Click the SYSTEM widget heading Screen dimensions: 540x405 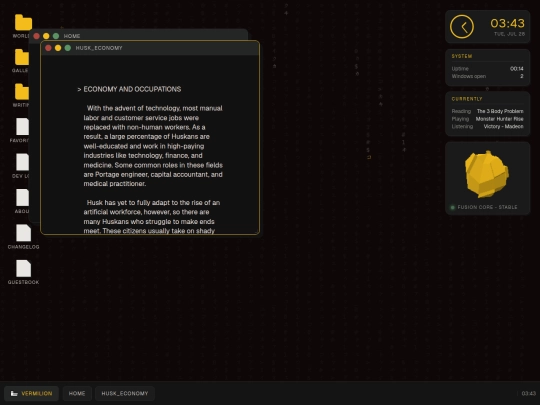462,56
